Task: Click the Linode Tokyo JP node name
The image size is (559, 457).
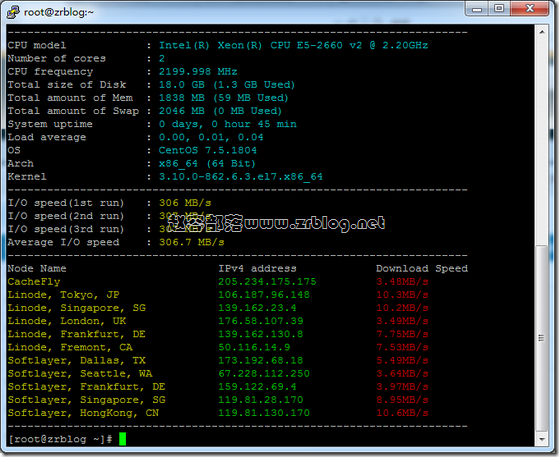Action: (63, 295)
